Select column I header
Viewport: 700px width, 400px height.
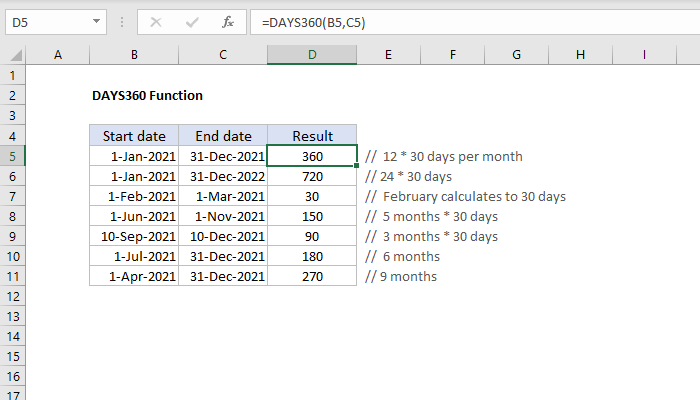click(644, 55)
